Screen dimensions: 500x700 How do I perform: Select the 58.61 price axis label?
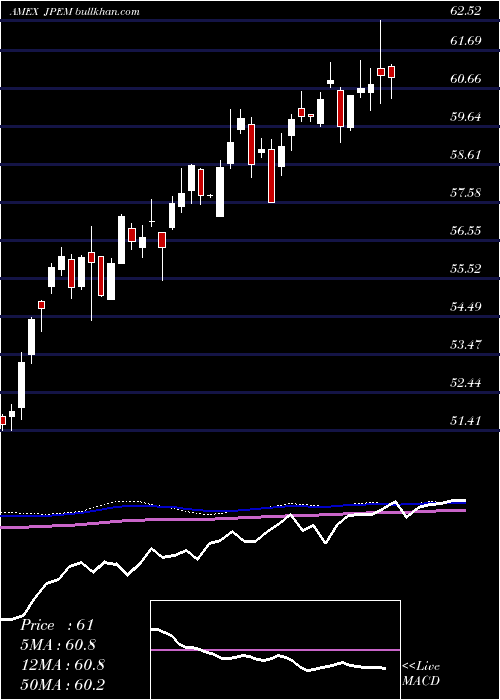(466, 155)
